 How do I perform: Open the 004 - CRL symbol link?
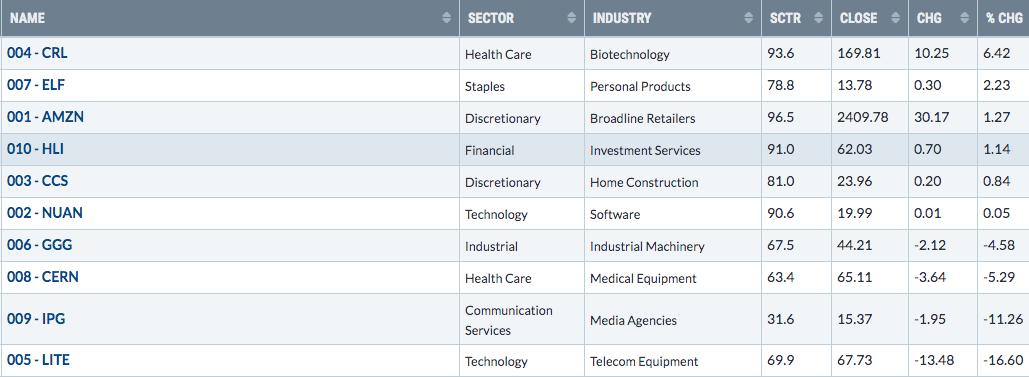pos(37,53)
